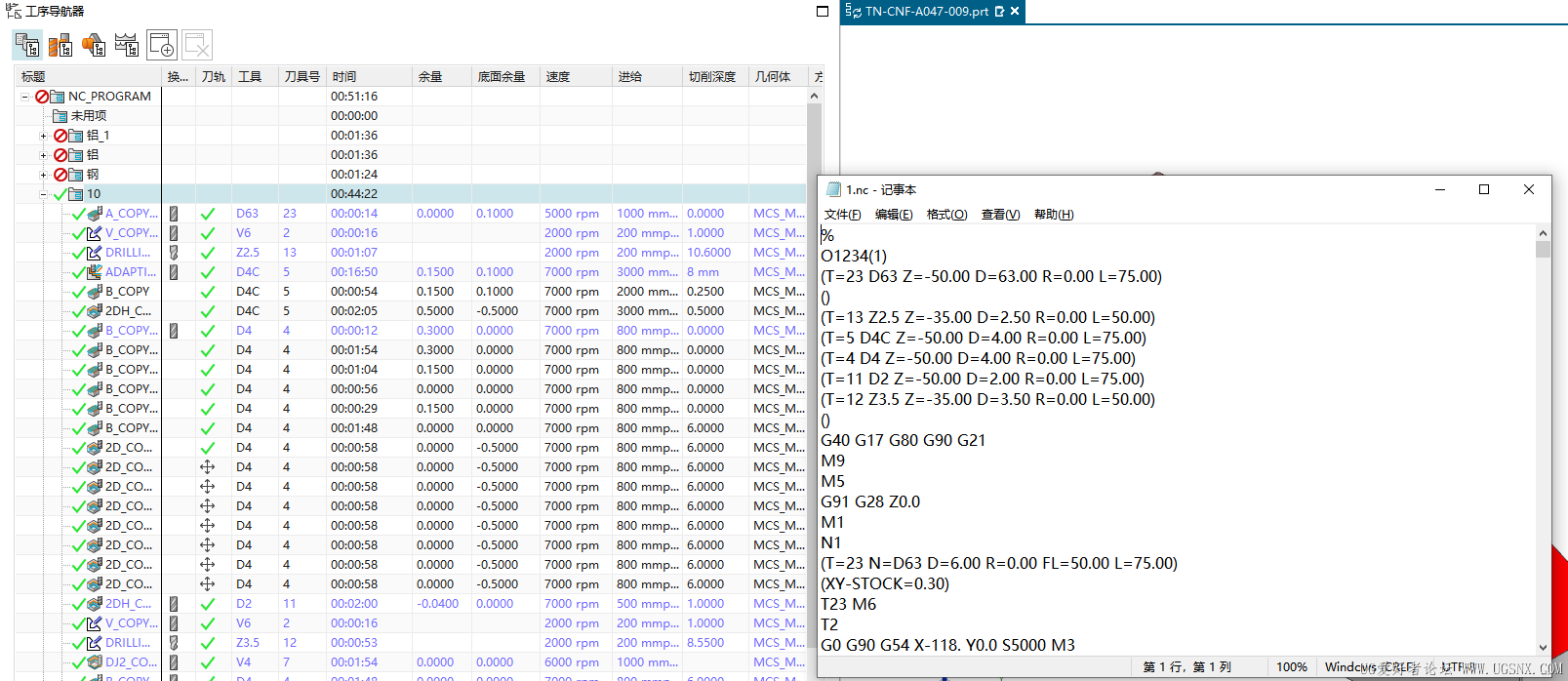
Task: Expand the 钢 program group
Action: click(43, 175)
